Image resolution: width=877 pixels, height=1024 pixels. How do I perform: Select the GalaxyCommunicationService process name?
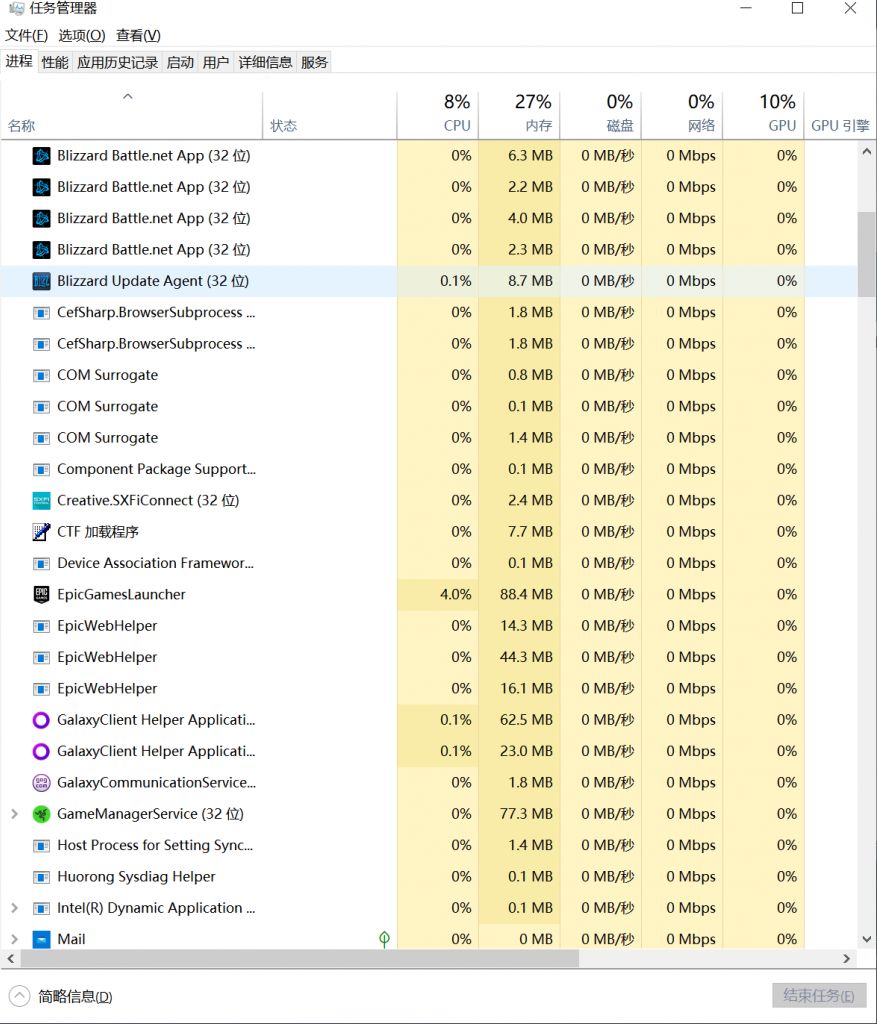tap(156, 783)
